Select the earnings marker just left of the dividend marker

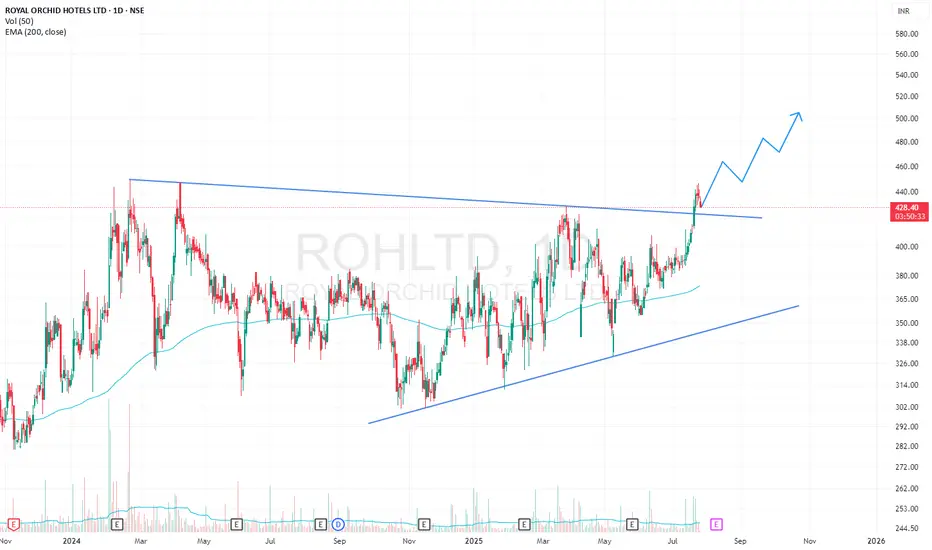pyautogui.click(x=320, y=524)
